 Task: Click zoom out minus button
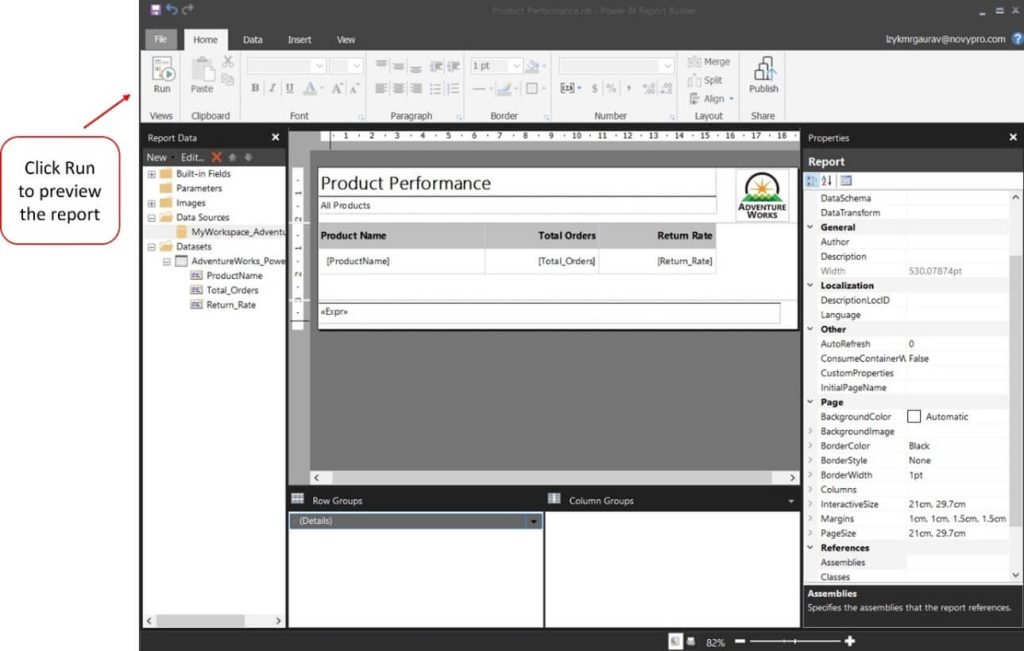[x=740, y=641]
